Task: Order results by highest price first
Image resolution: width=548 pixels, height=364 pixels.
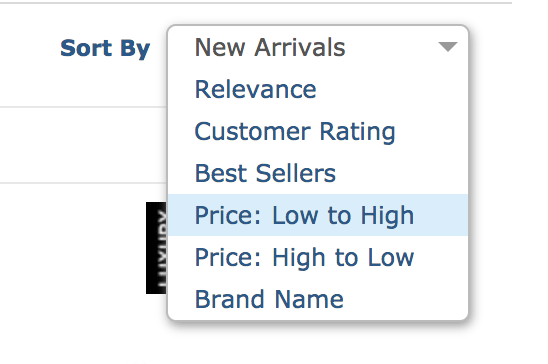Action: pos(318,257)
